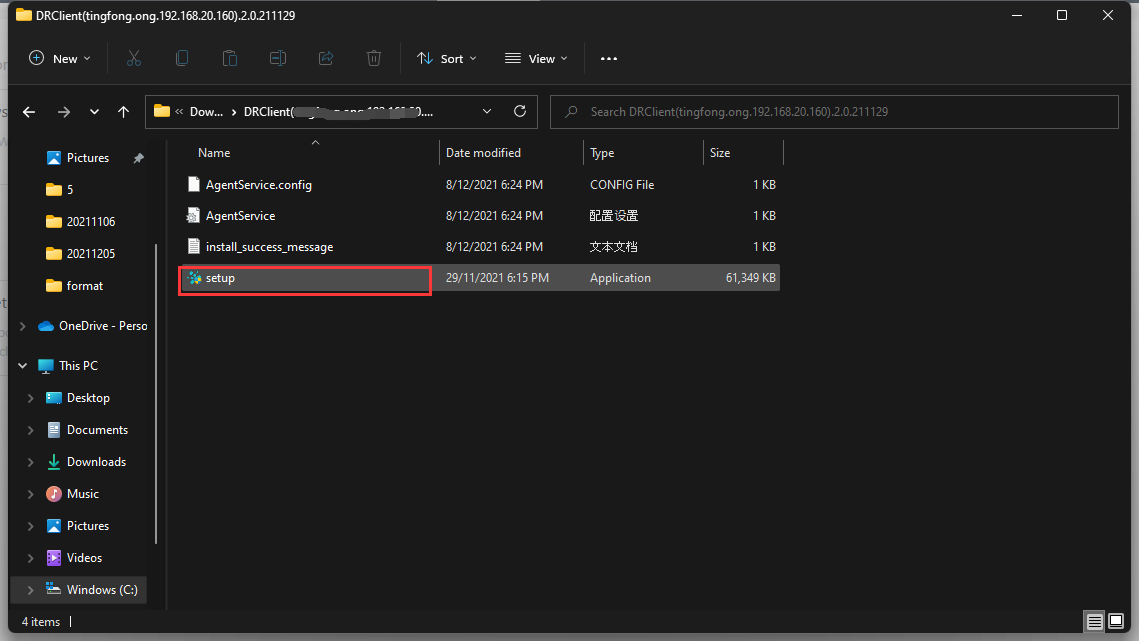The width and height of the screenshot is (1139, 641).
Task: Select the Paste icon
Action: (x=230, y=58)
